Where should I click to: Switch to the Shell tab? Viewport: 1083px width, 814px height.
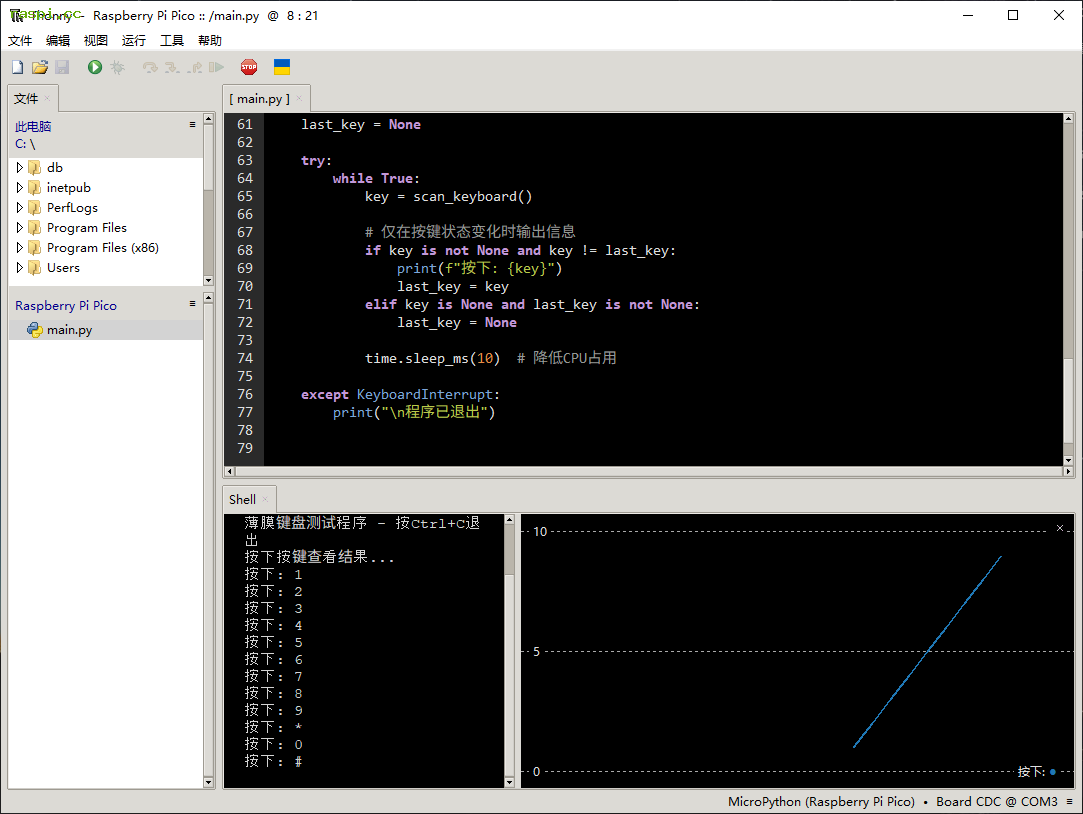pos(243,499)
